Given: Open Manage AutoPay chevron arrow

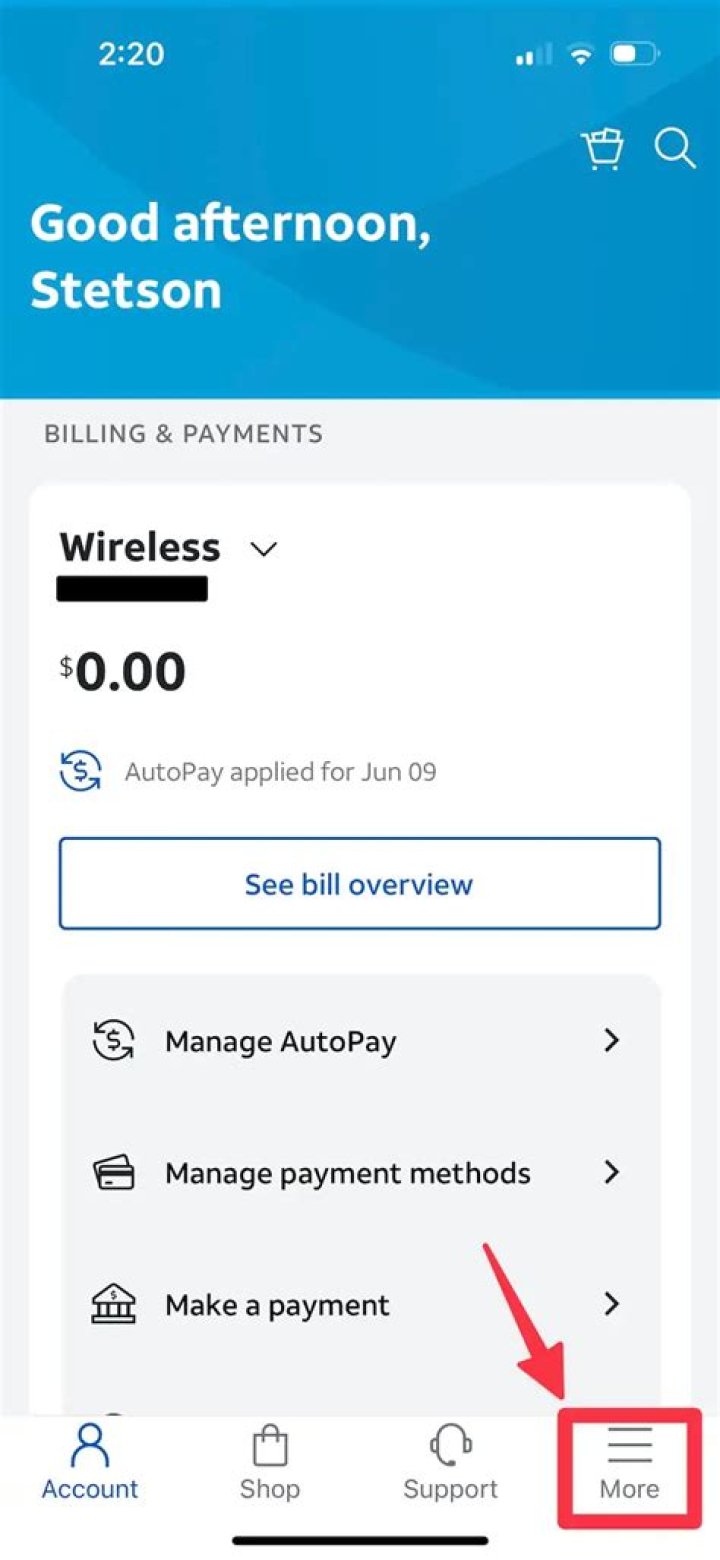Looking at the screenshot, I should [612, 1041].
